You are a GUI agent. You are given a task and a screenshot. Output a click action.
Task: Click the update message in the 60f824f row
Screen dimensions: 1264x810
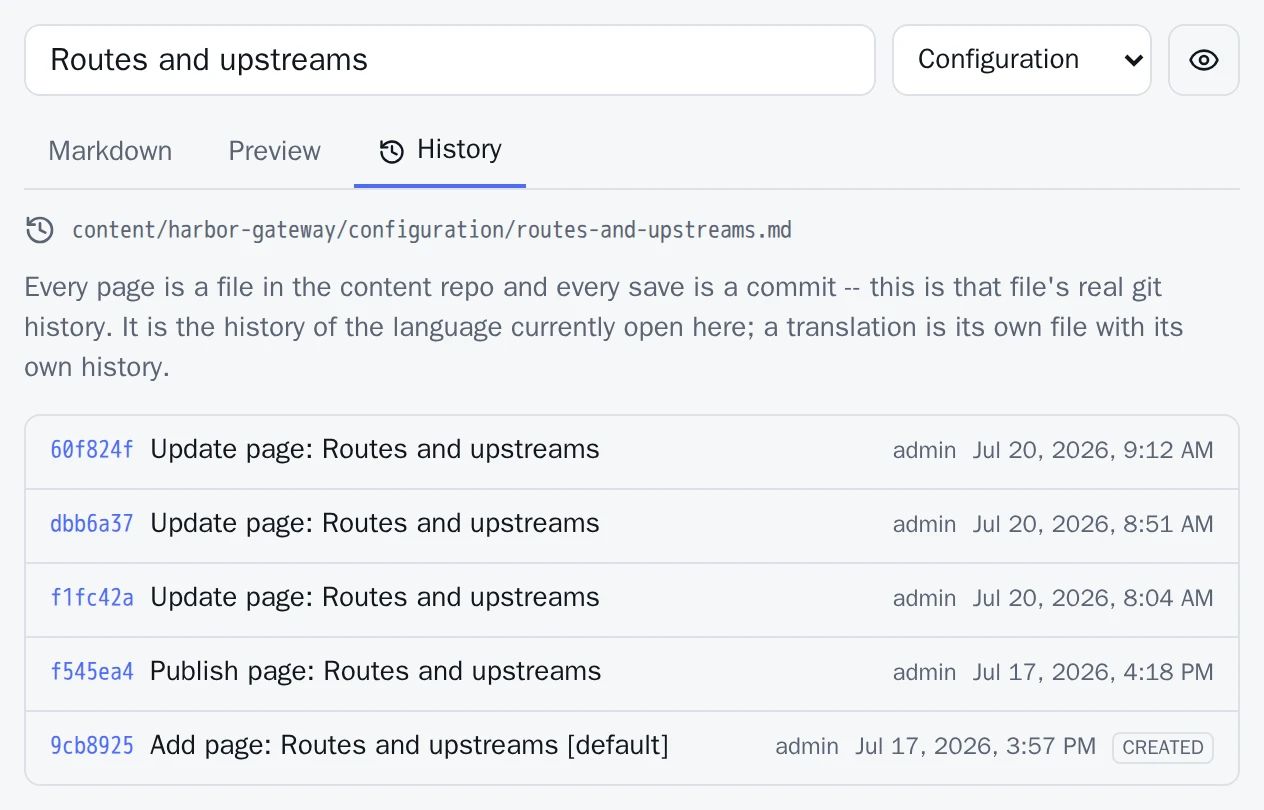point(375,450)
